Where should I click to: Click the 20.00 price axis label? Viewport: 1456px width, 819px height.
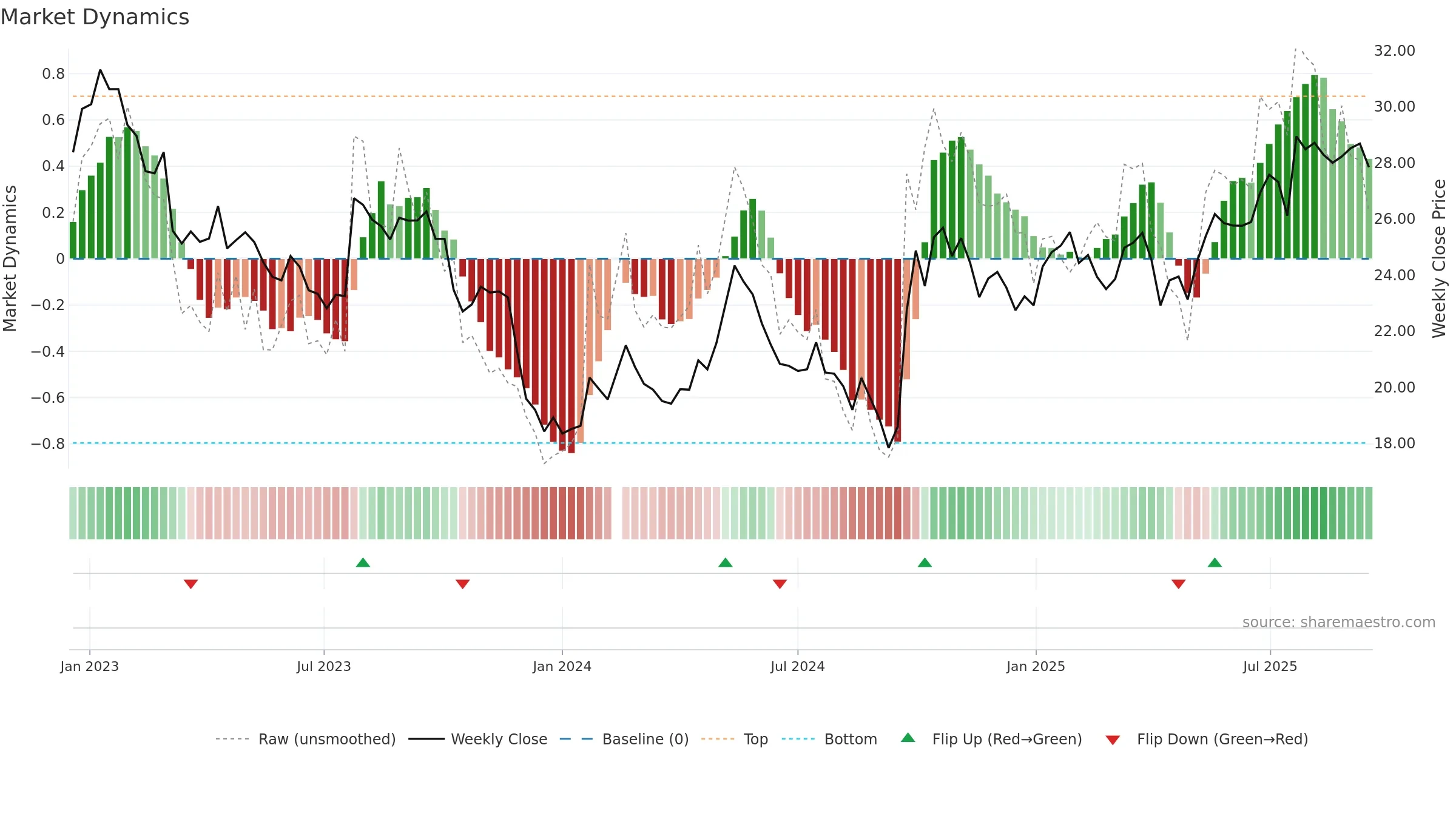point(1395,388)
